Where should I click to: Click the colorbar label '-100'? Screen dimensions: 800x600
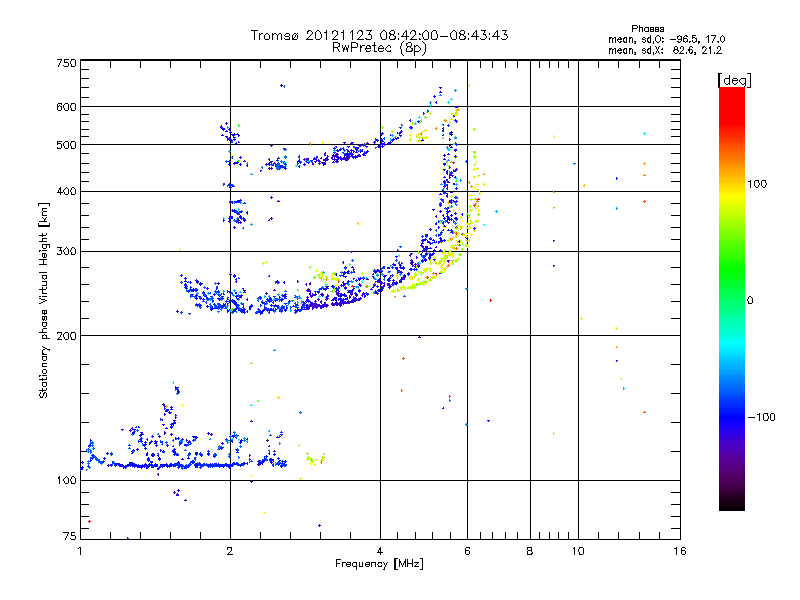click(761, 417)
